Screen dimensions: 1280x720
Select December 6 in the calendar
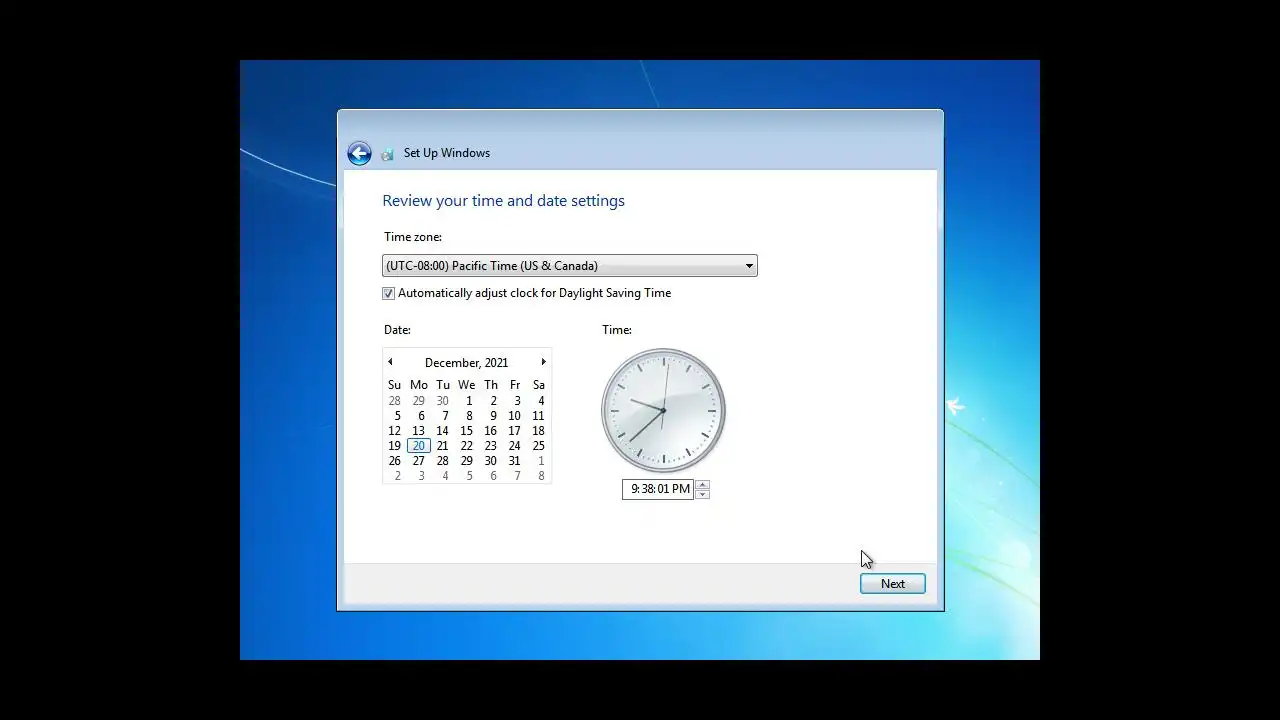pyautogui.click(x=420, y=416)
